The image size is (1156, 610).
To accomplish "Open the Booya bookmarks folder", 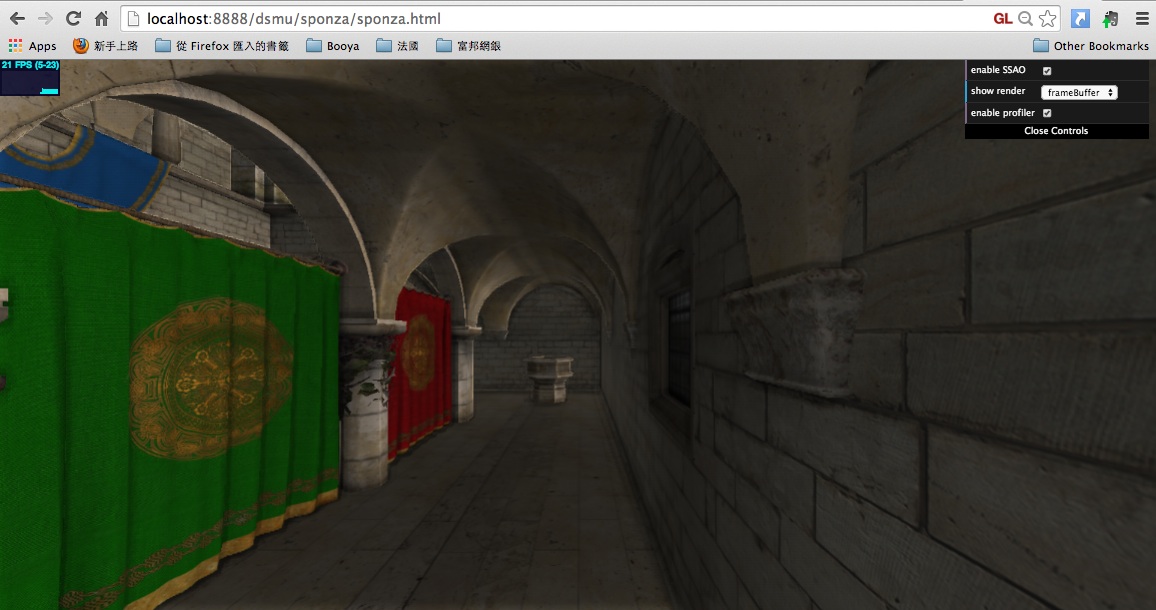I will click(332, 46).
